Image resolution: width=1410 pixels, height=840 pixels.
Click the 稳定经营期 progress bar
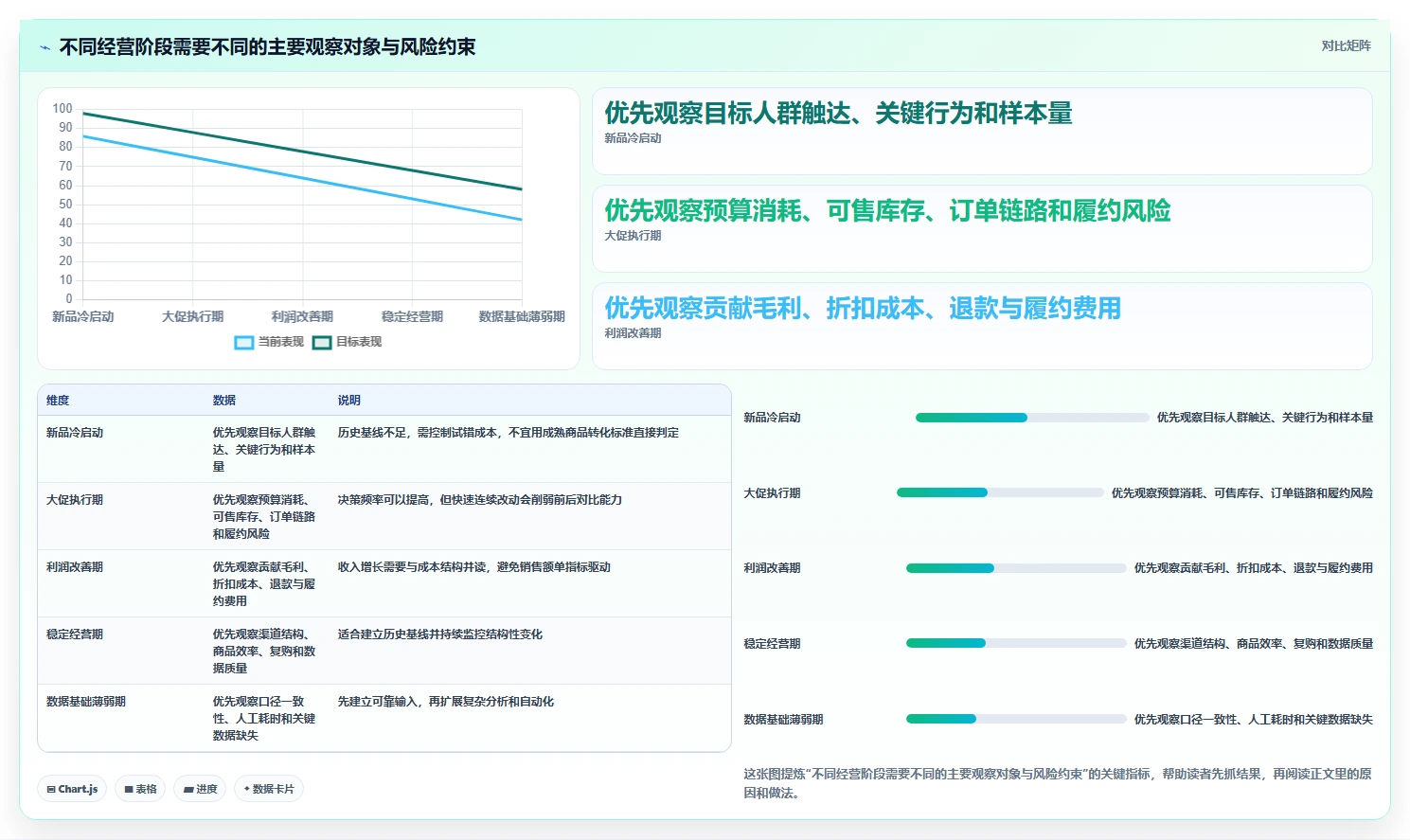pyautogui.click(x=1016, y=643)
